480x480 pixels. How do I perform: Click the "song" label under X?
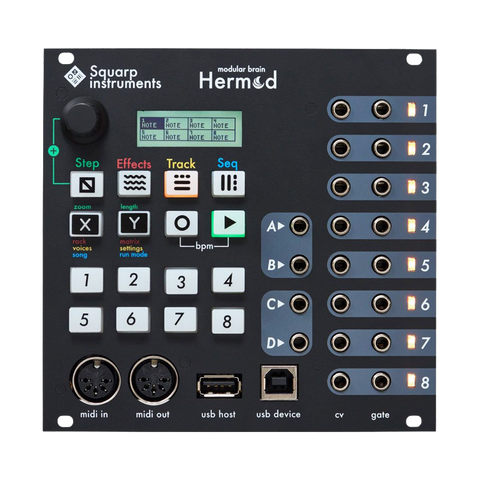pos(80,255)
